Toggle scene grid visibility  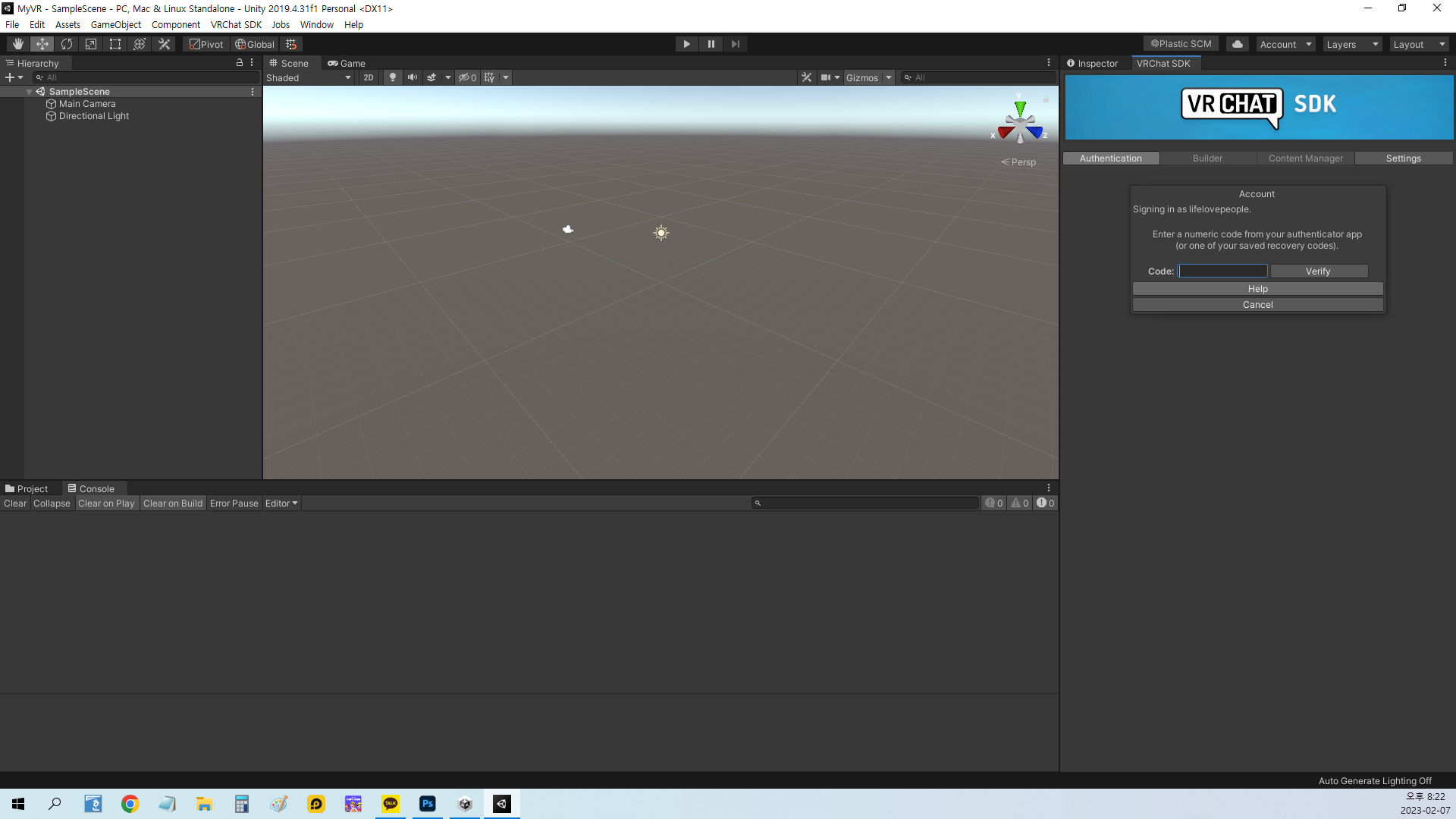coord(489,77)
